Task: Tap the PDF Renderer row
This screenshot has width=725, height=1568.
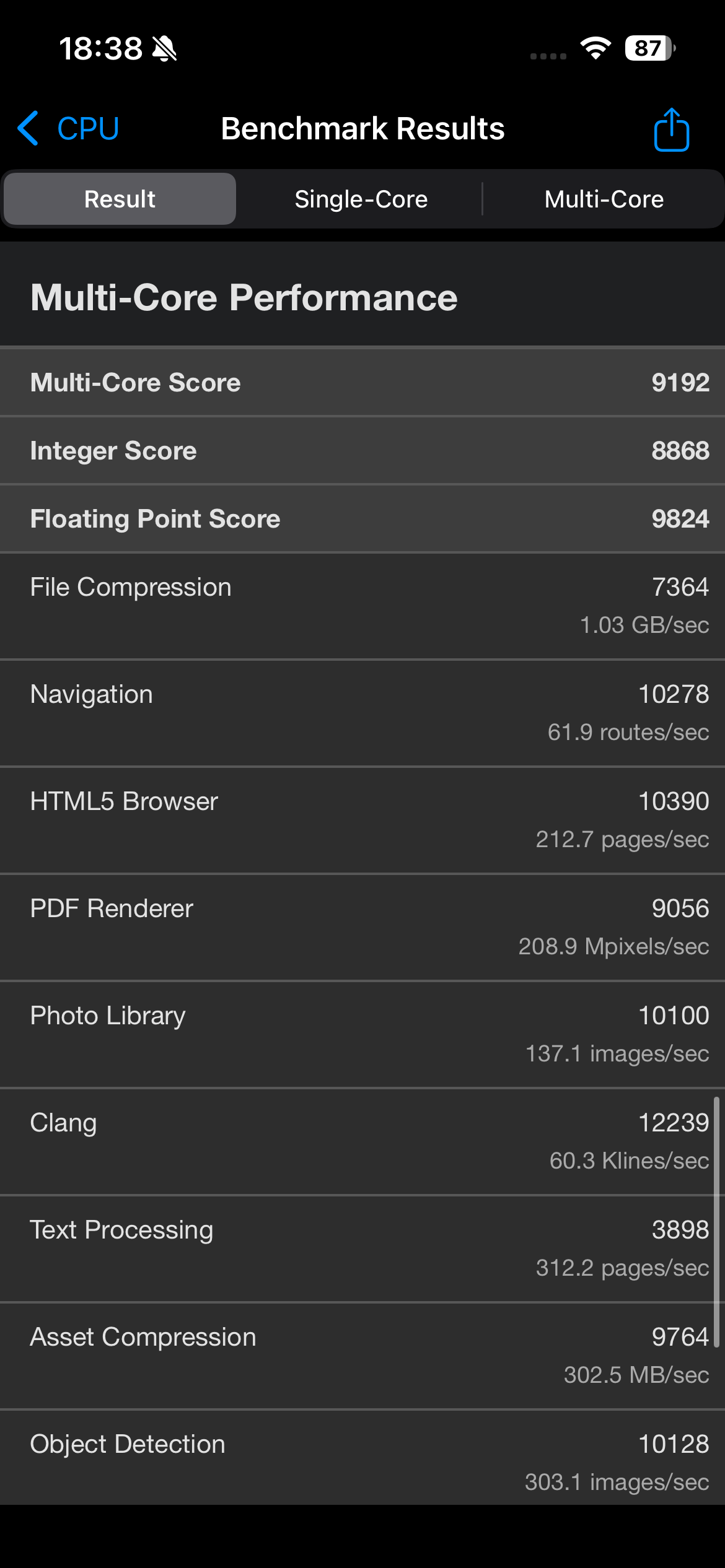Action: click(x=362, y=926)
